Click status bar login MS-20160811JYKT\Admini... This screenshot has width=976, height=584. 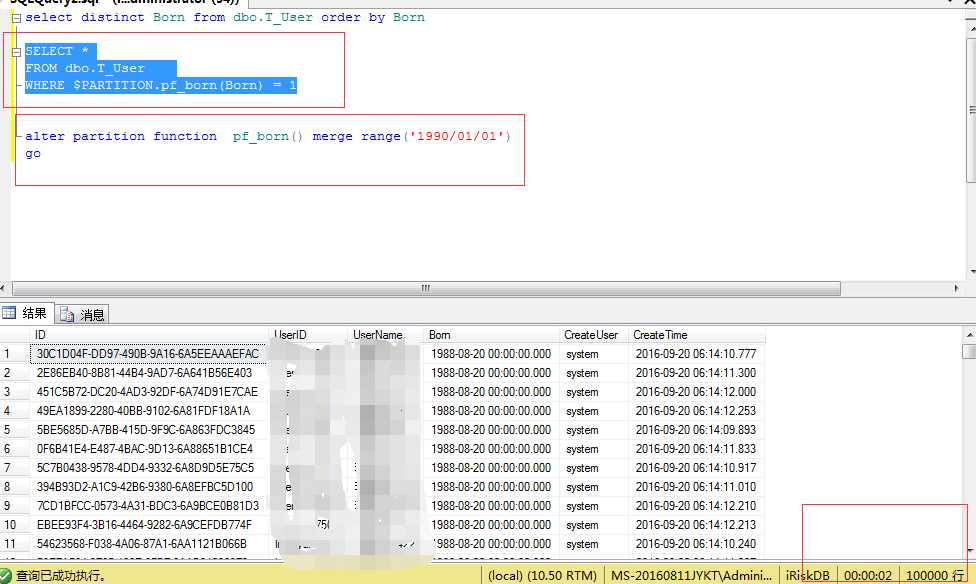(691, 575)
